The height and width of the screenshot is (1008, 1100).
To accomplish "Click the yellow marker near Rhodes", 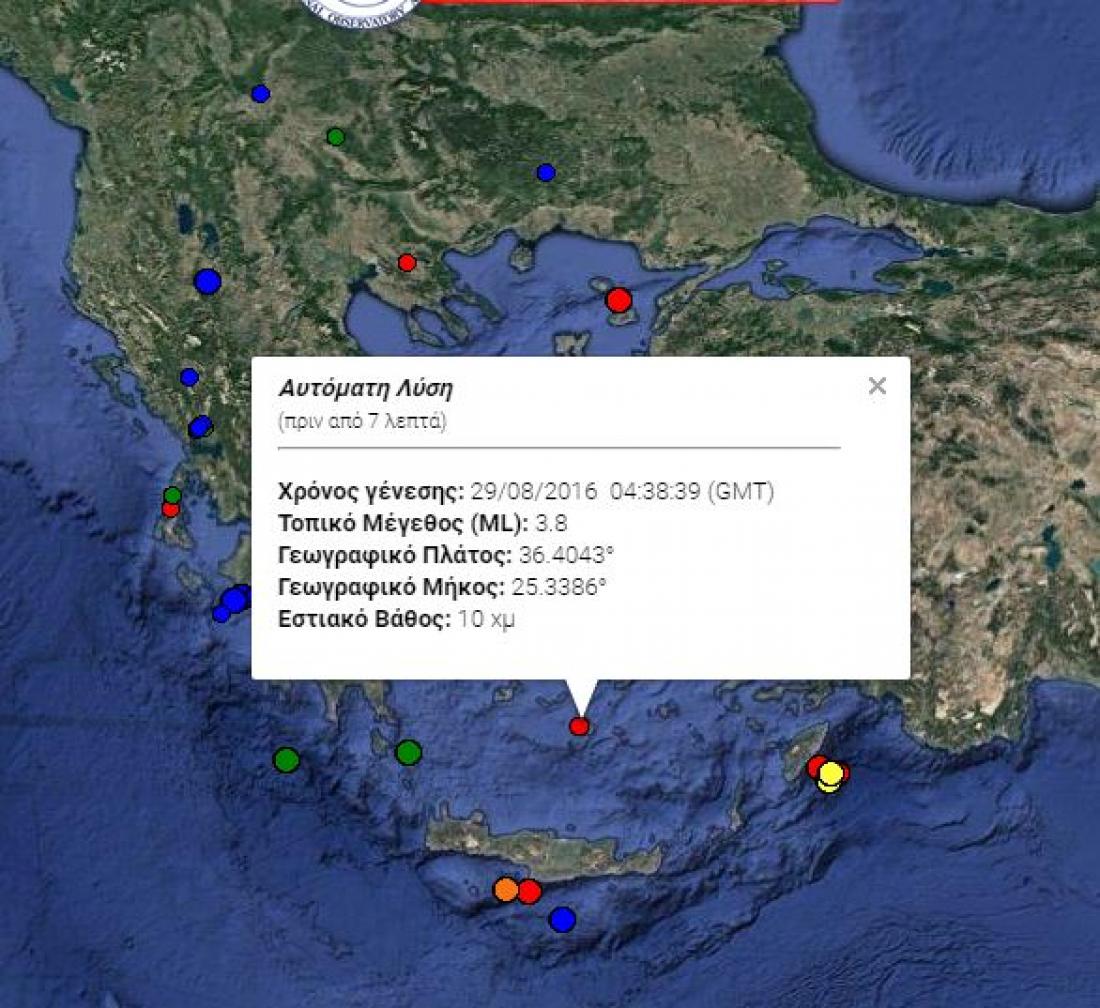I will pyautogui.click(x=830, y=775).
